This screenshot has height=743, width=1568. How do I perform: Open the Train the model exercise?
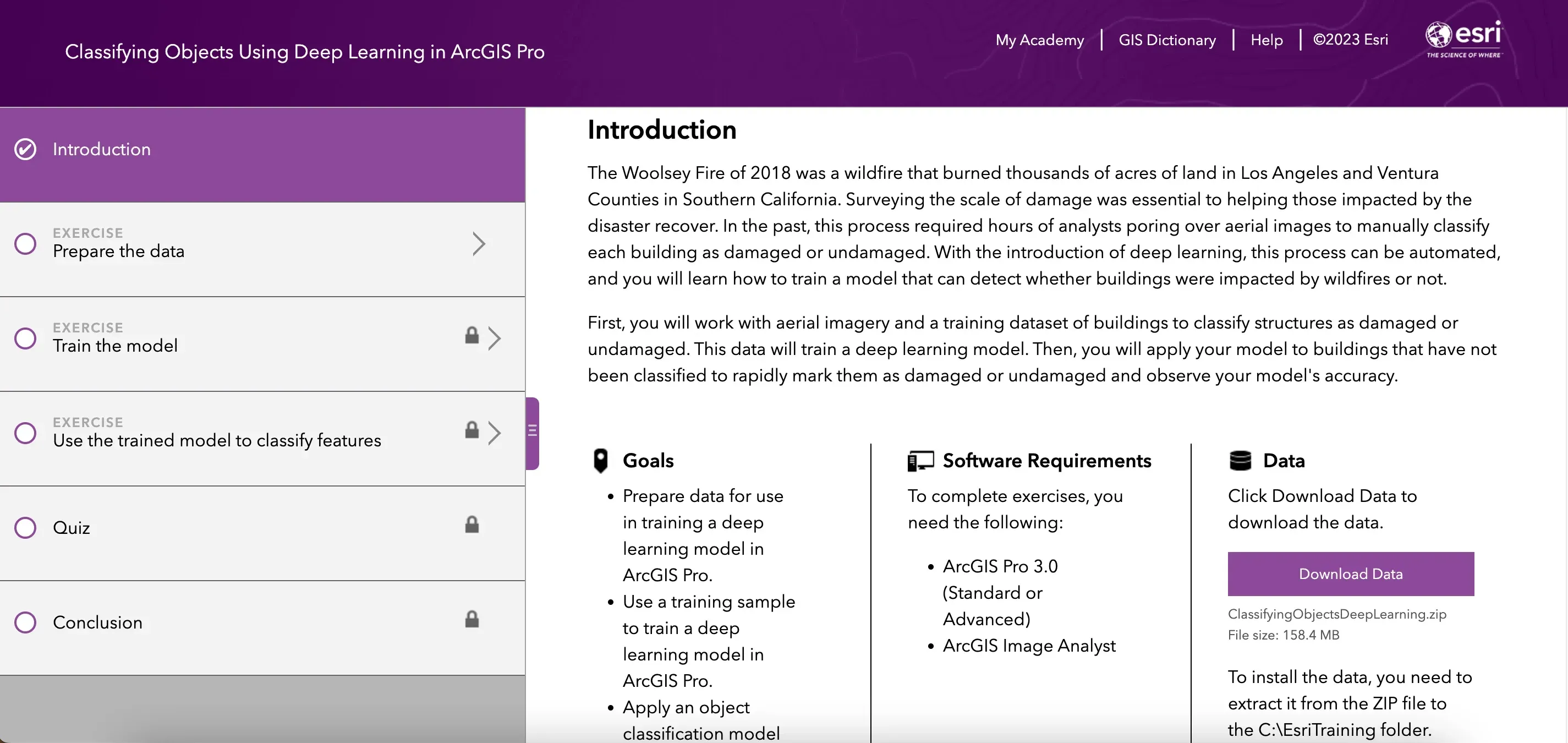tap(262, 344)
